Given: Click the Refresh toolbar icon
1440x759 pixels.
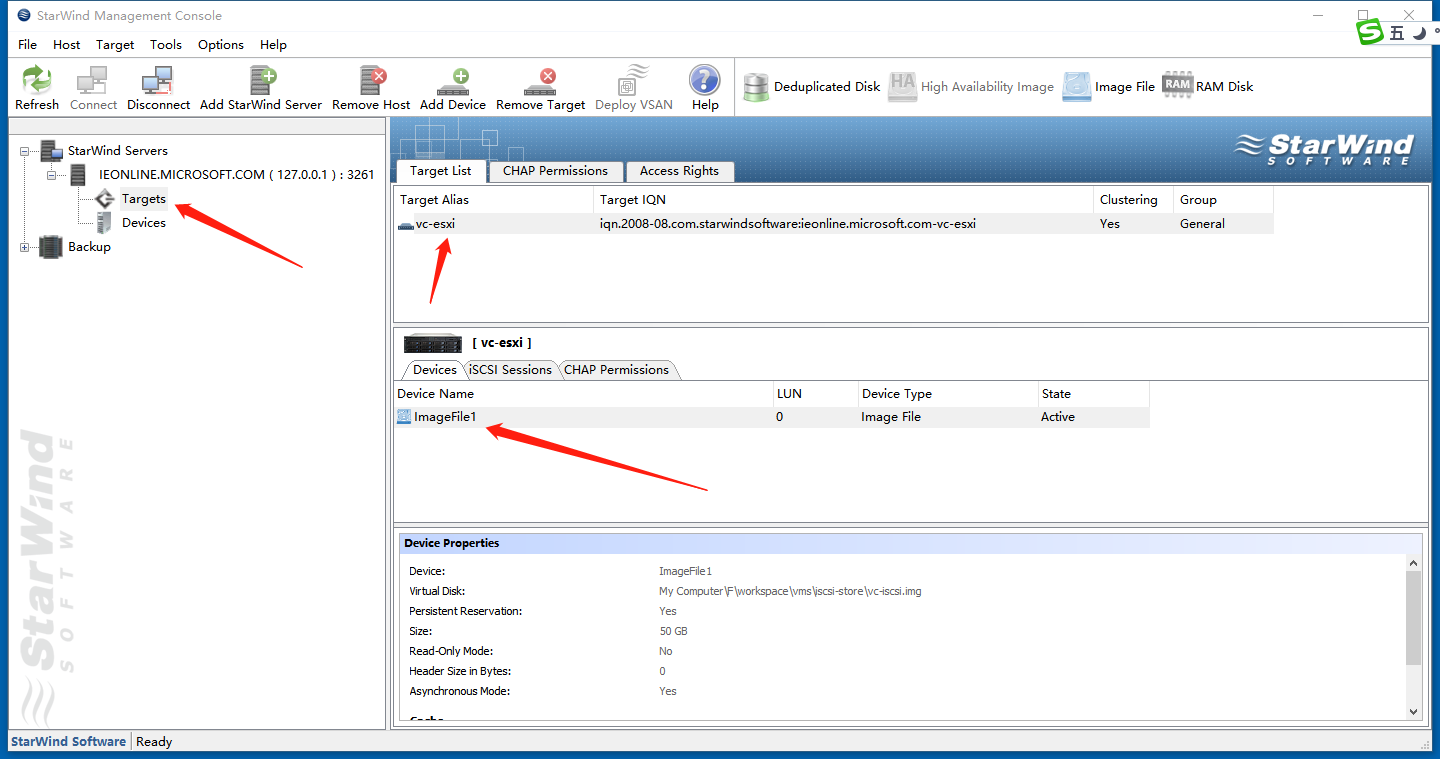Looking at the screenshot, I should pos(37,81).
